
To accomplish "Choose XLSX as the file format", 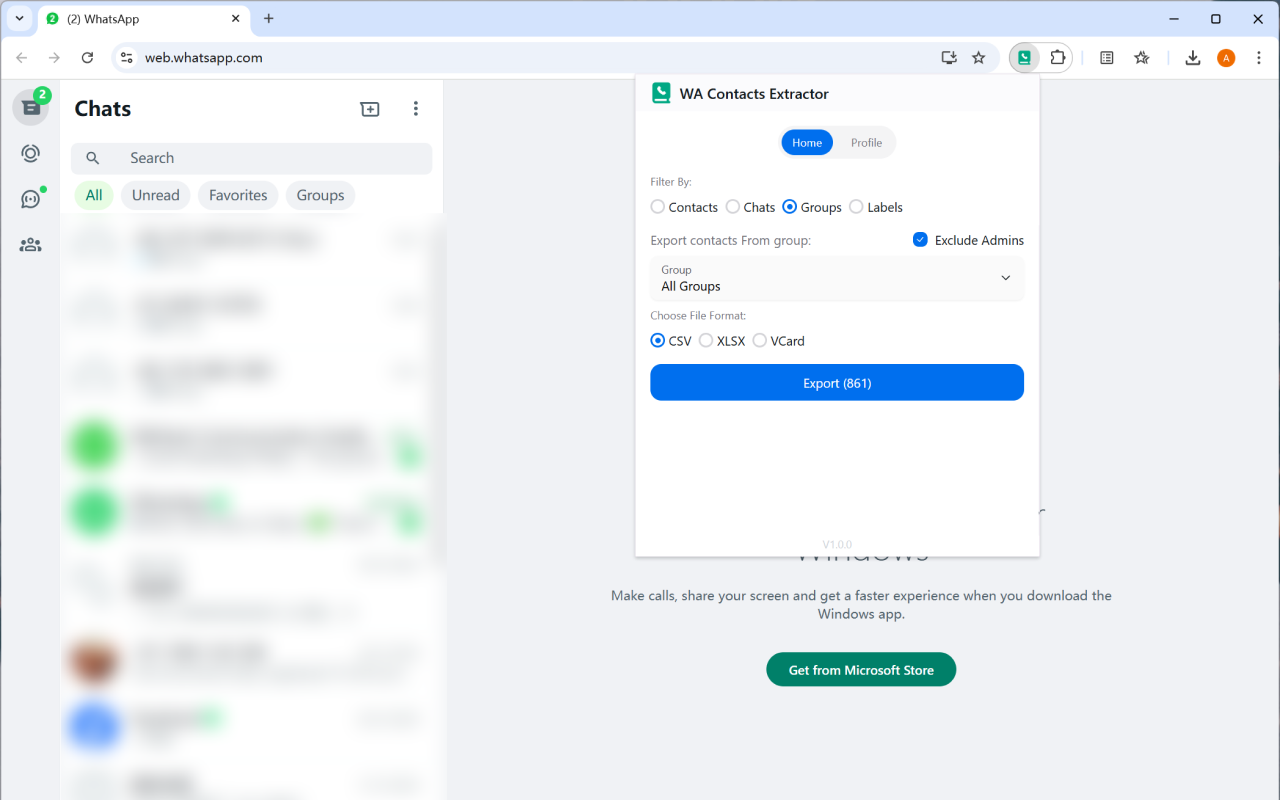I will (x=705, y=340).
